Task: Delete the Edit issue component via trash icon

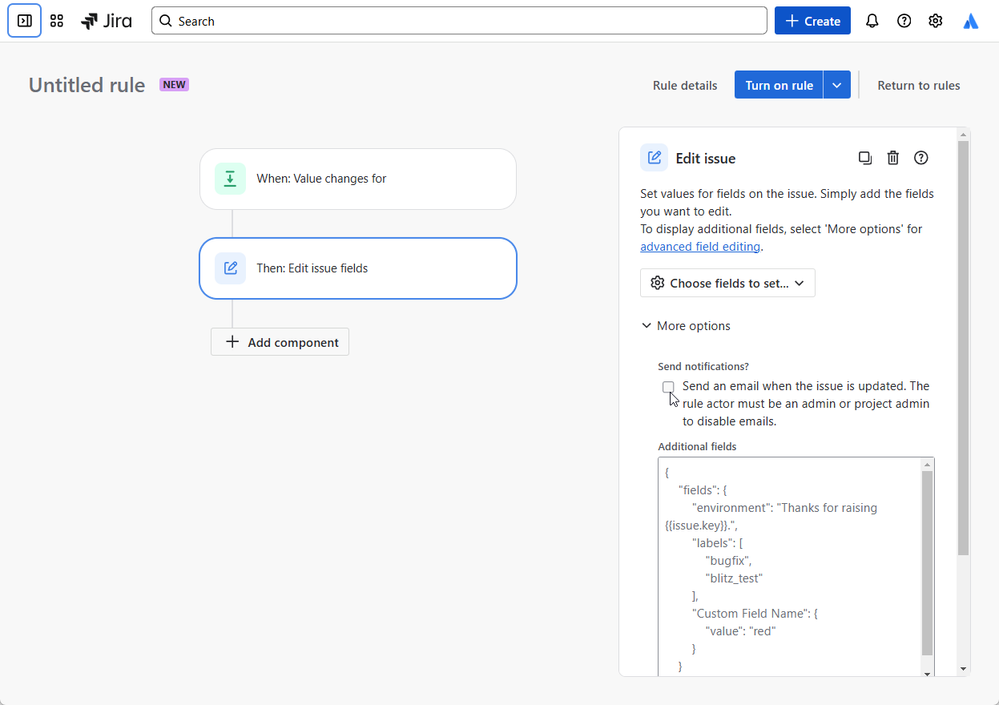Action: coord(893,158)
